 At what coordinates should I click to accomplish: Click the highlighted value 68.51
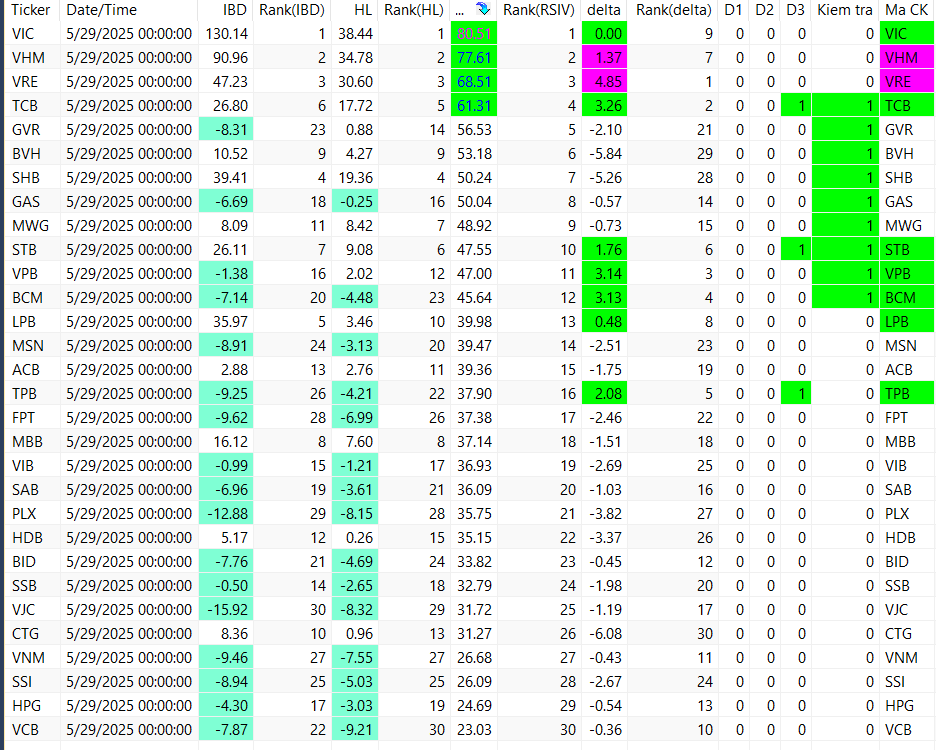(474, 82)
